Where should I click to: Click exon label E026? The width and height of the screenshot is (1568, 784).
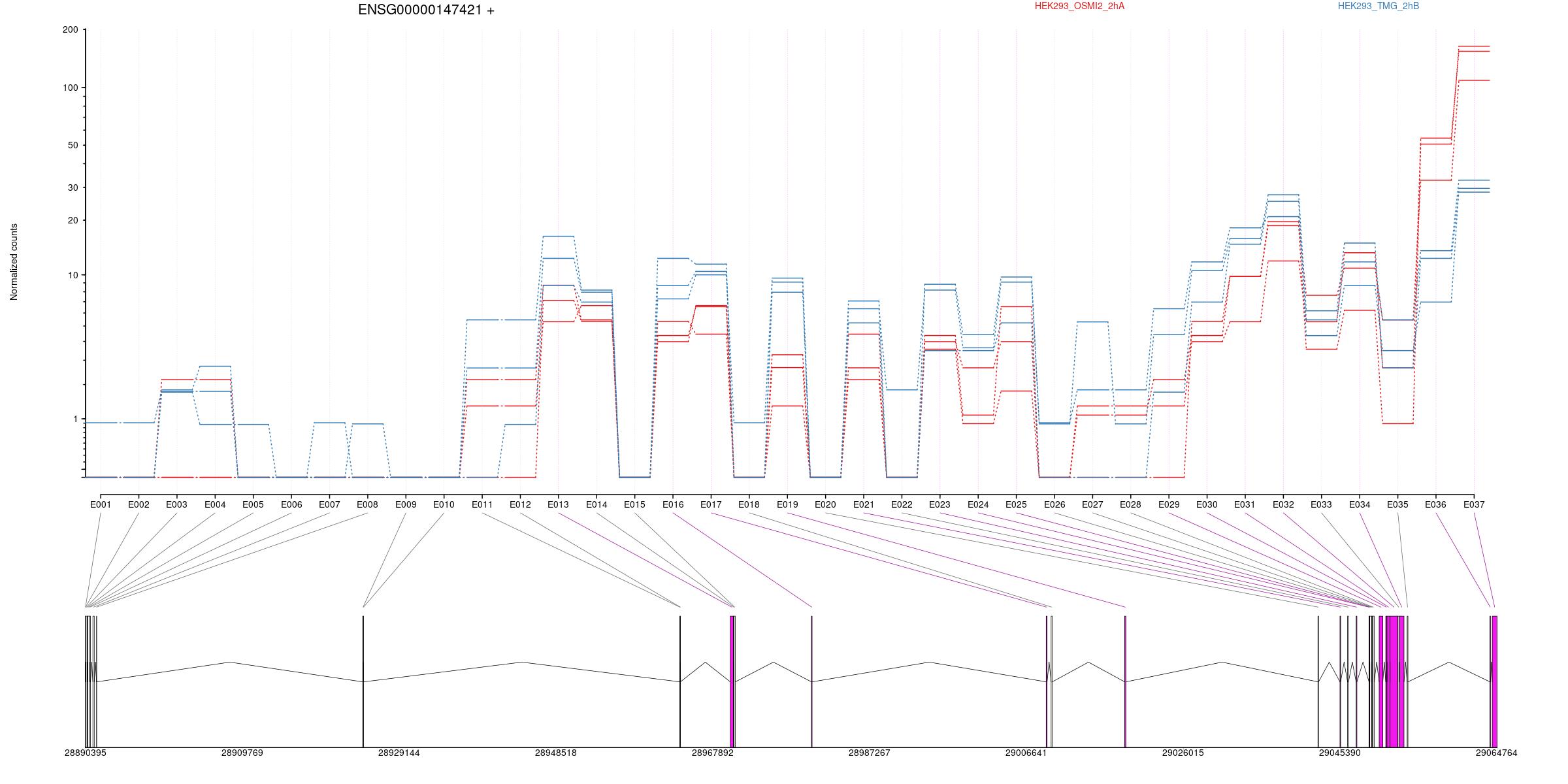point(1054,504)
